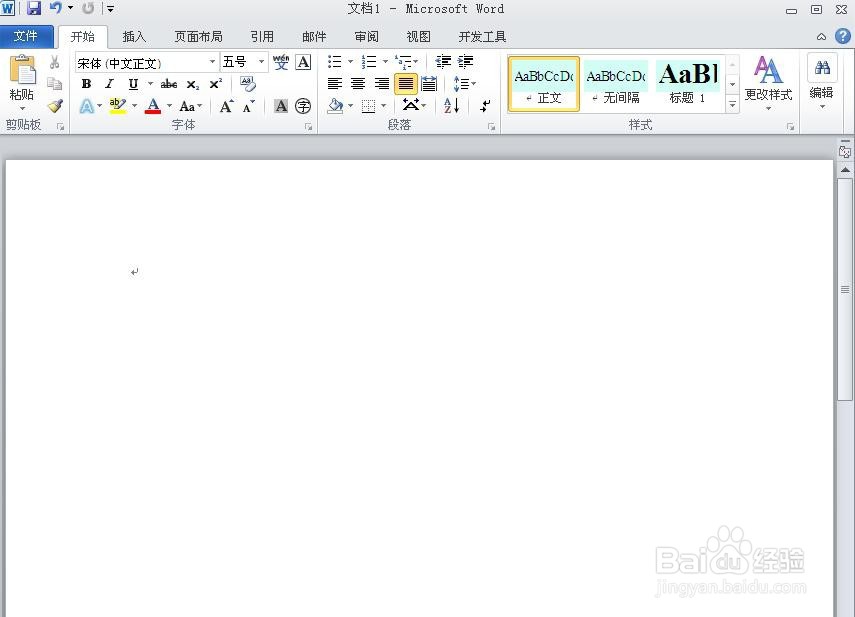Toggle Show paragraph marks button
The width and height of the screenshot is (855, 617).
[x=485, y=106]
